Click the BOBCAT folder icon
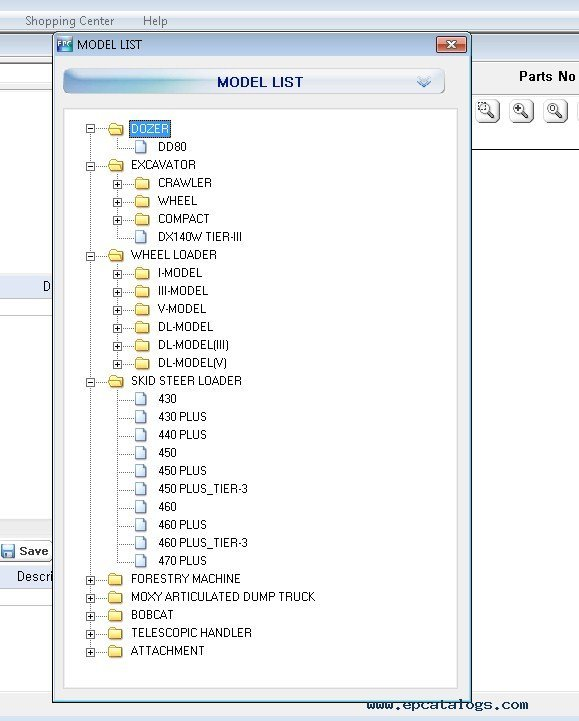579x721 pixels. click(x=115, y=615)
